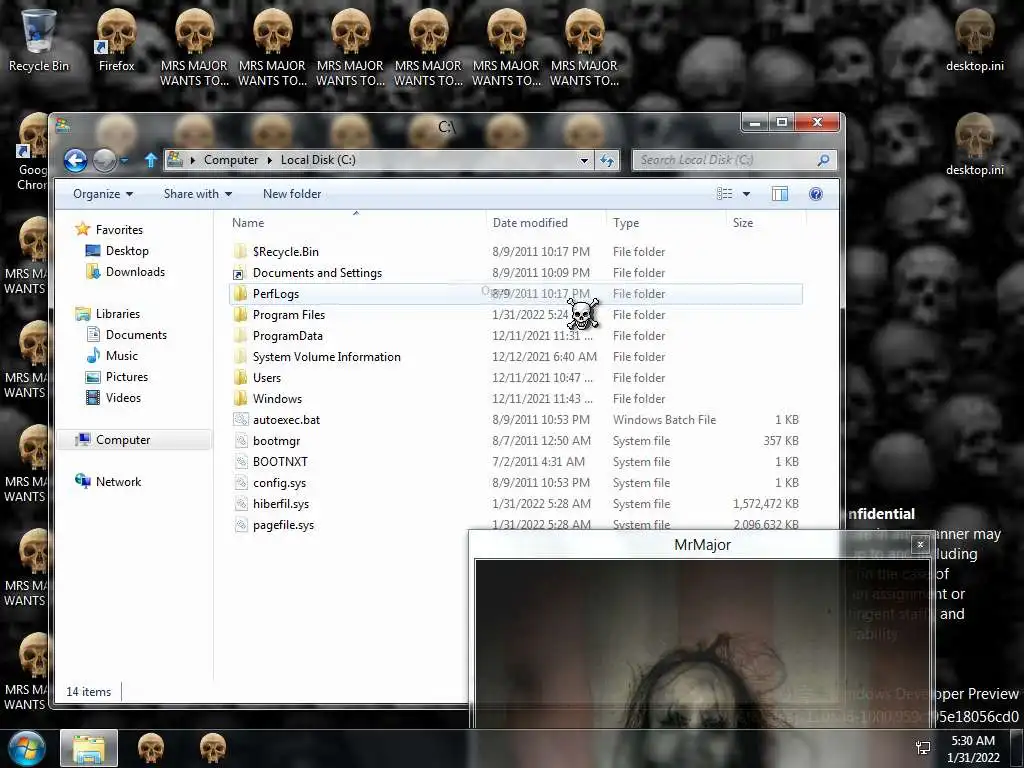Select the System Volume Information folder
Image resolution: width=1024 pixels, height=768 pixels.
(327, 357)
